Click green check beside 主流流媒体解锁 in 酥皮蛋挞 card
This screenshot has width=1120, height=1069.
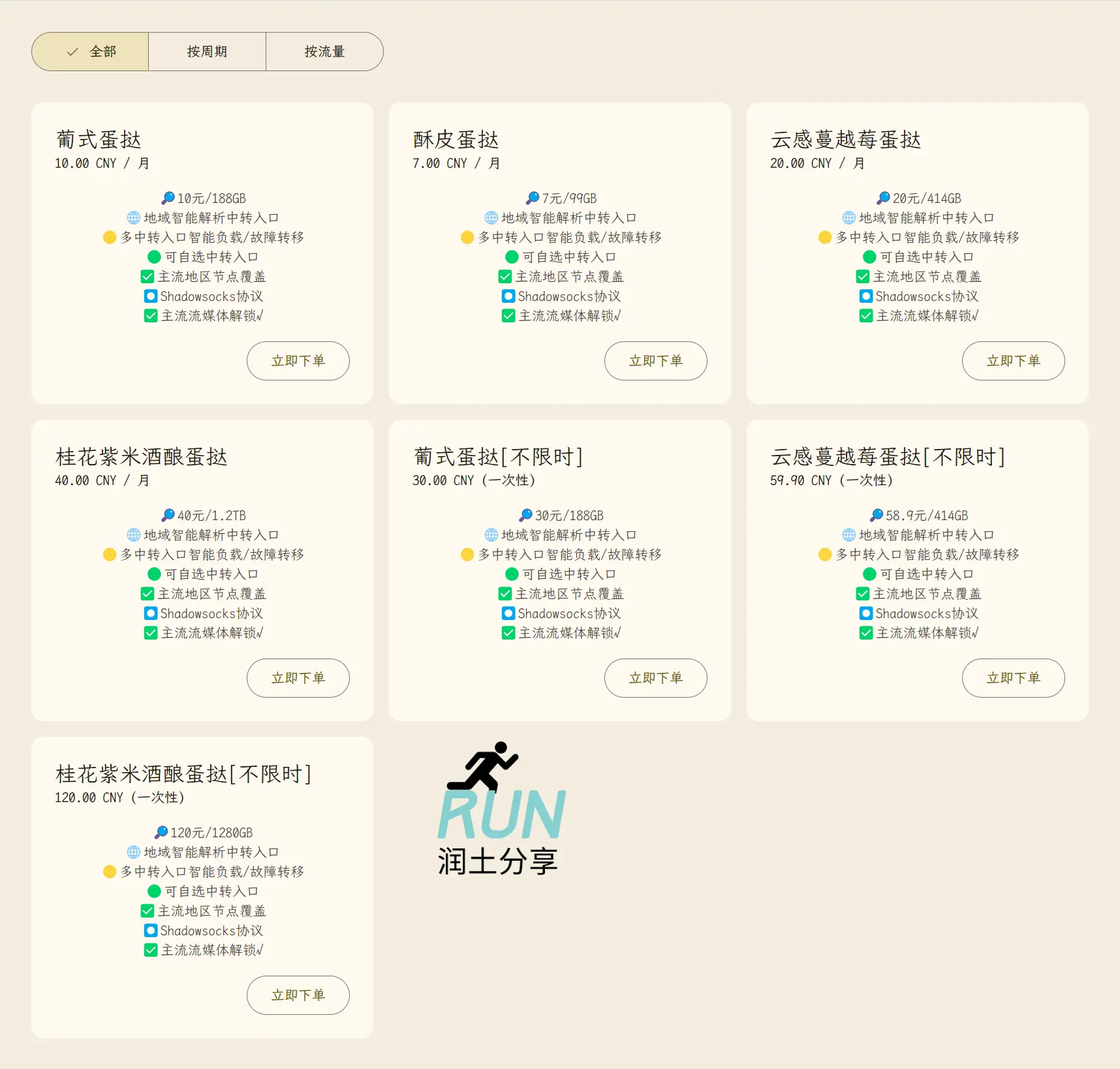[508, 315]
